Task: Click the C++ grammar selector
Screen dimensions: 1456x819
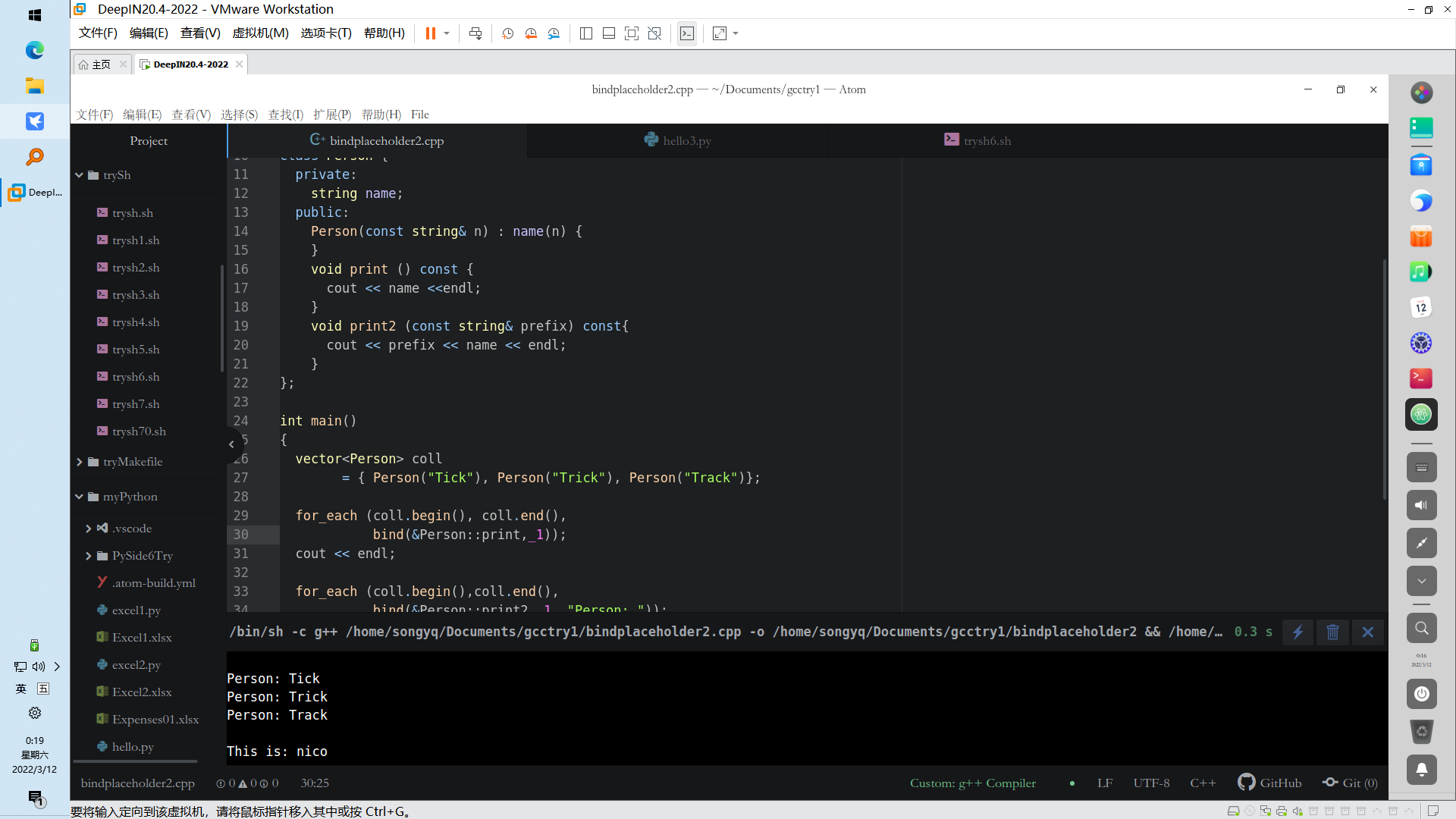Action: (x=1202, y=783)
